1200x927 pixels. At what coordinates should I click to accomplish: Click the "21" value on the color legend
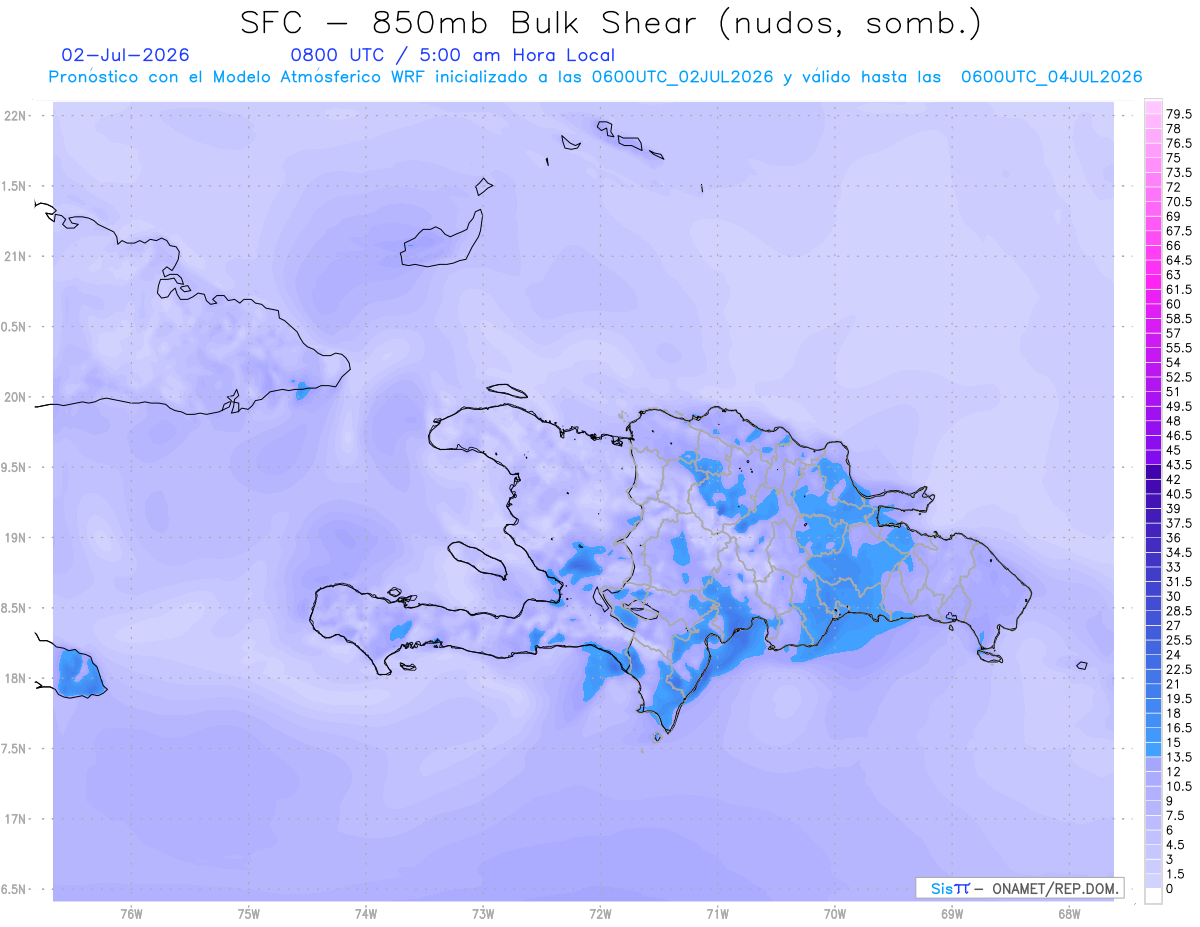pos(1174,684)
